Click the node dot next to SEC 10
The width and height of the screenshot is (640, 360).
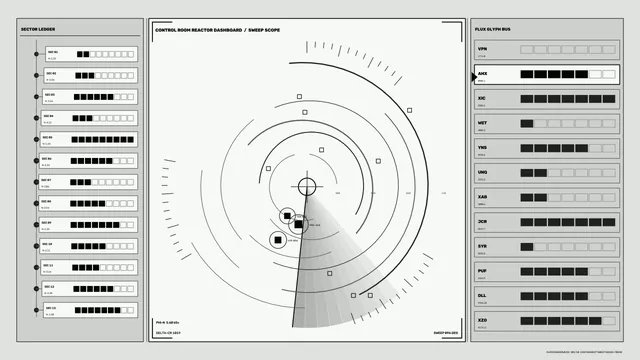(x=36, y=246)
